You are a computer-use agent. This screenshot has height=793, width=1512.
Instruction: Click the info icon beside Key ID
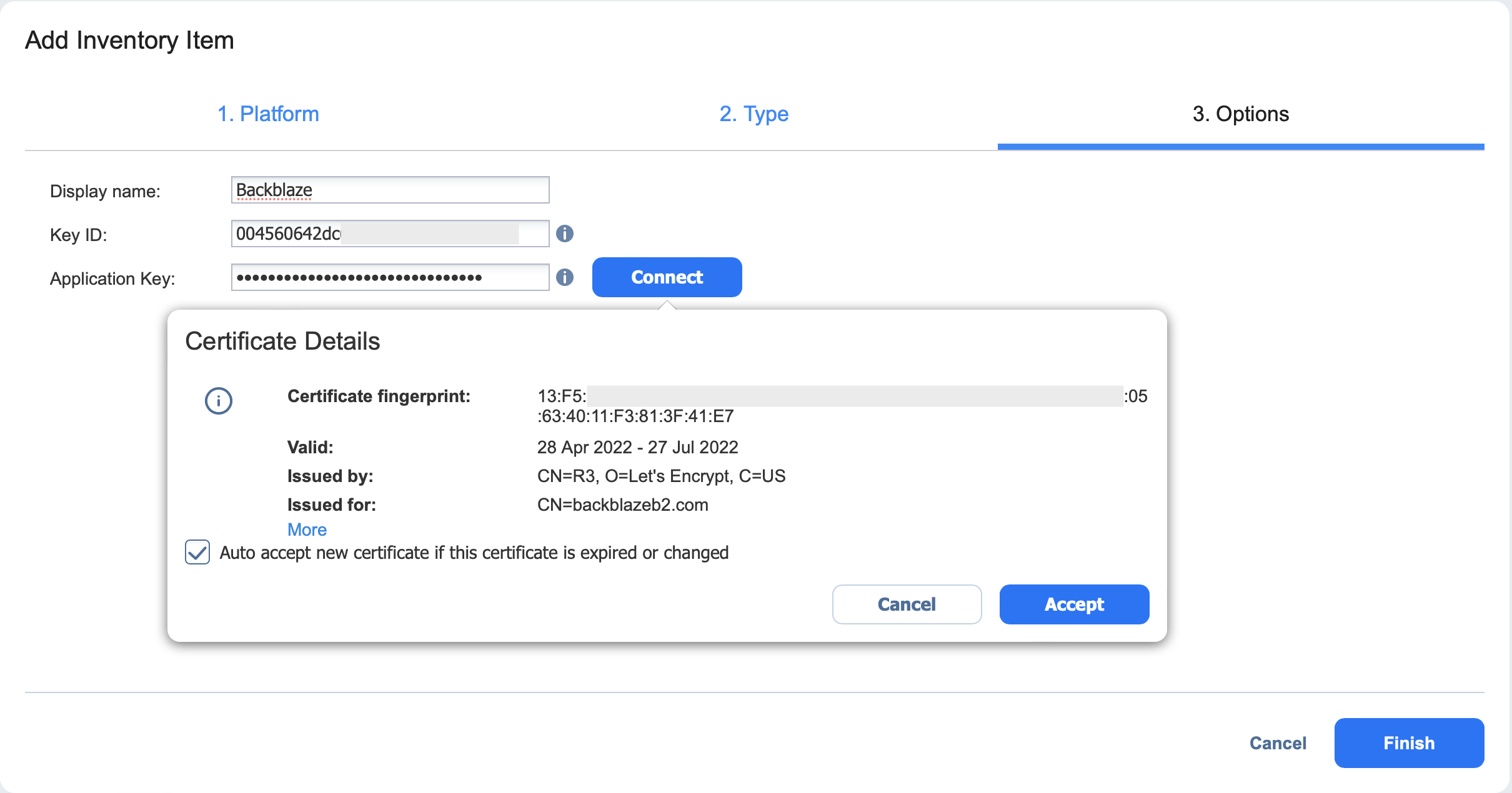[565, 234]
